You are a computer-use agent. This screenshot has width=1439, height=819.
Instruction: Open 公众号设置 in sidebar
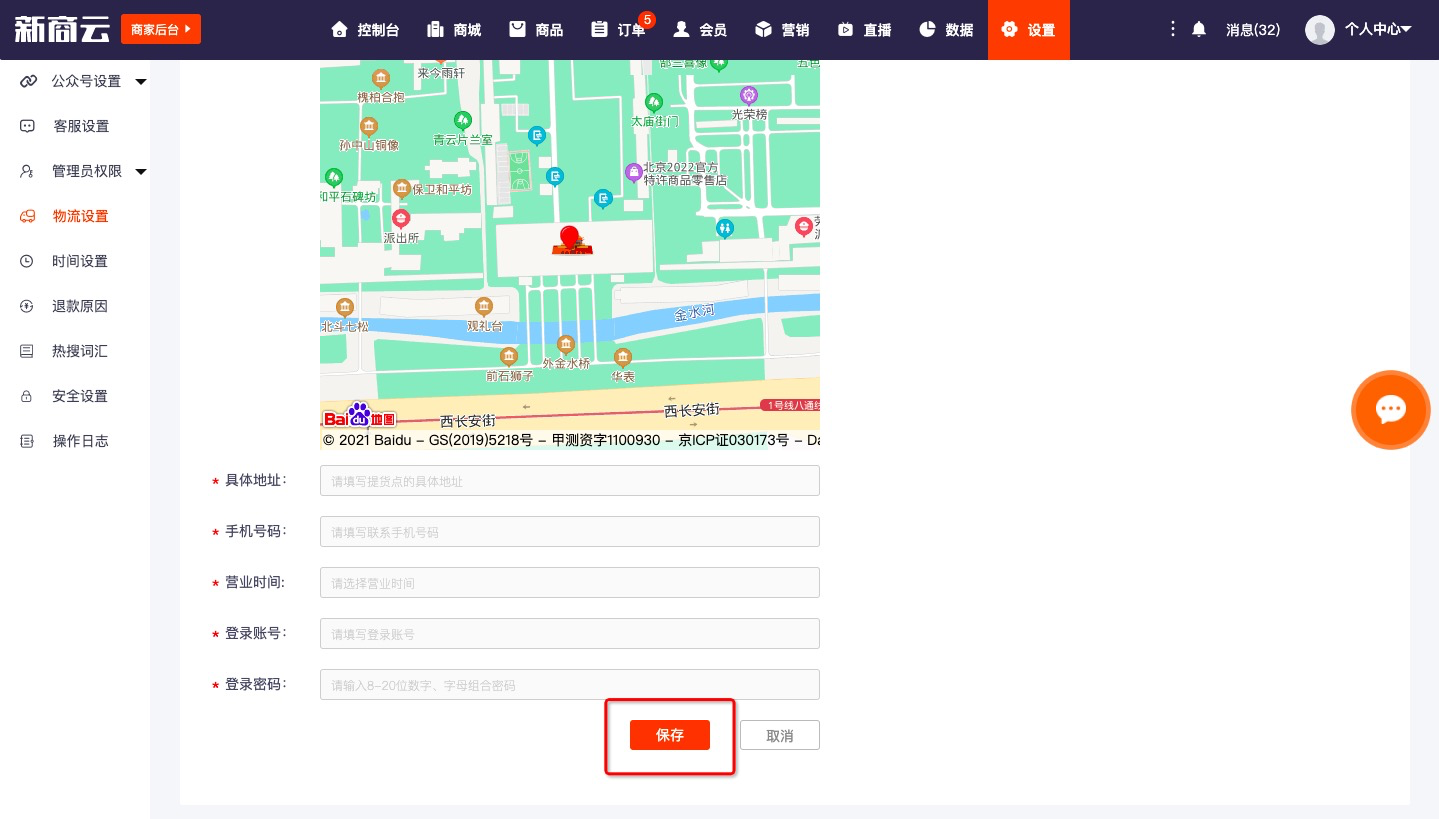(x=86, y=81)
